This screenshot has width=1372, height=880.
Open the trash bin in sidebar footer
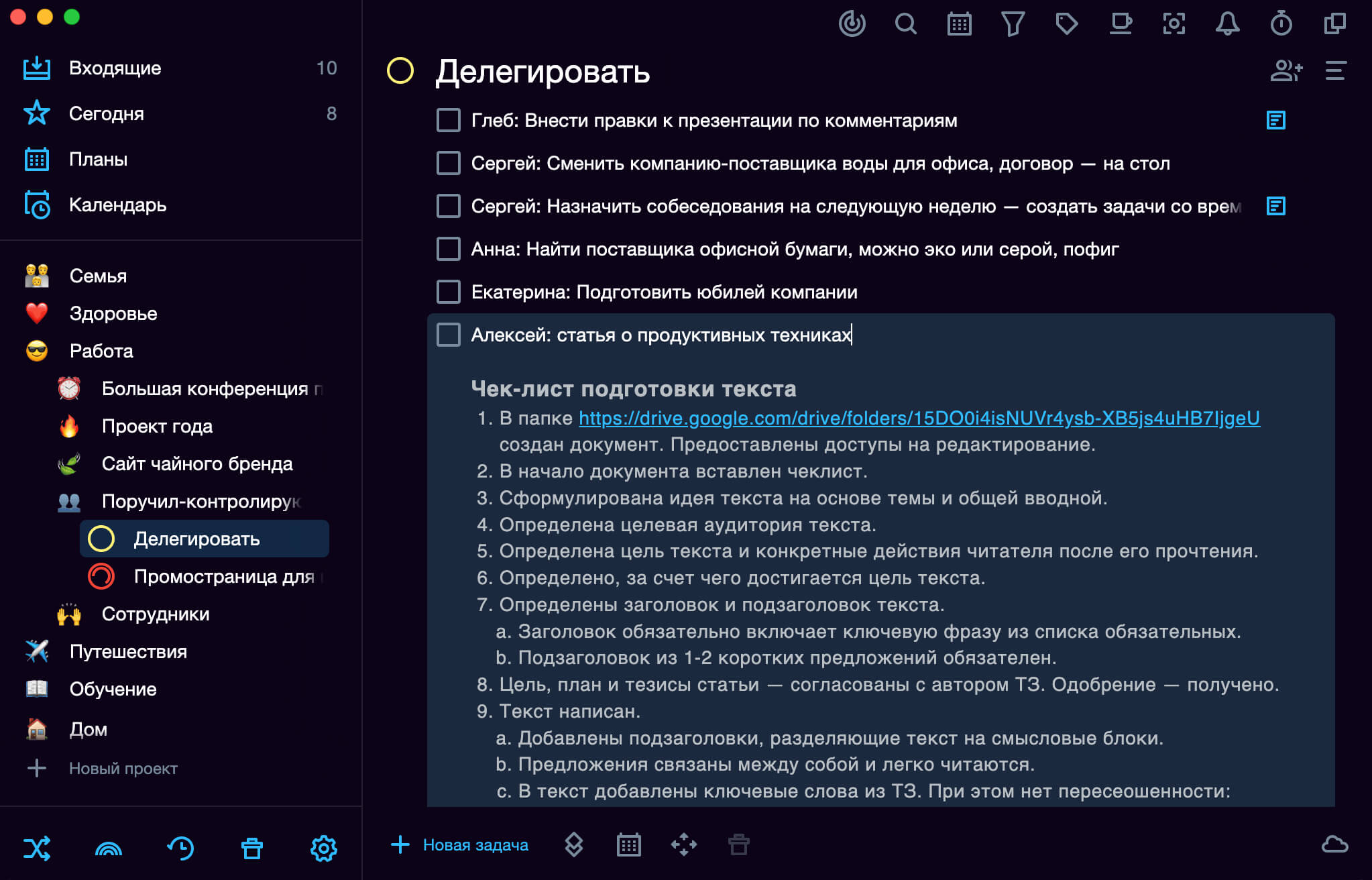click(x=252, y=848)
